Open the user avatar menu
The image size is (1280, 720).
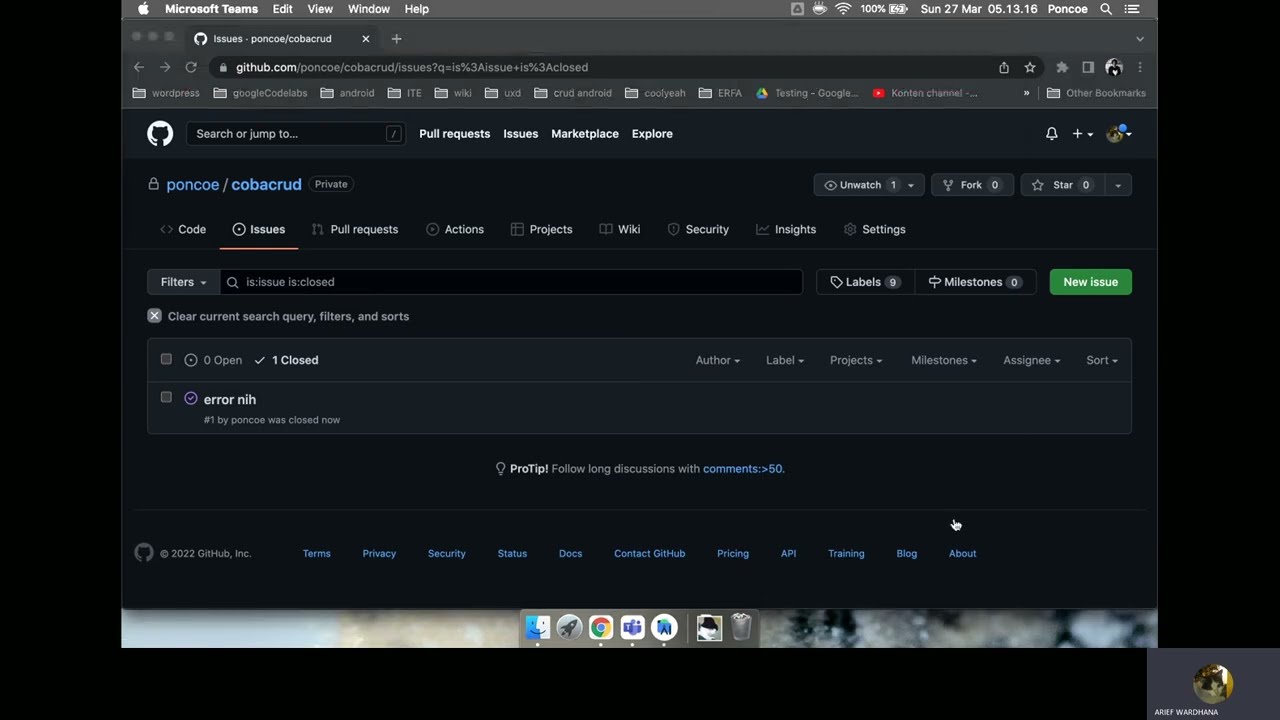point(1118,133)
